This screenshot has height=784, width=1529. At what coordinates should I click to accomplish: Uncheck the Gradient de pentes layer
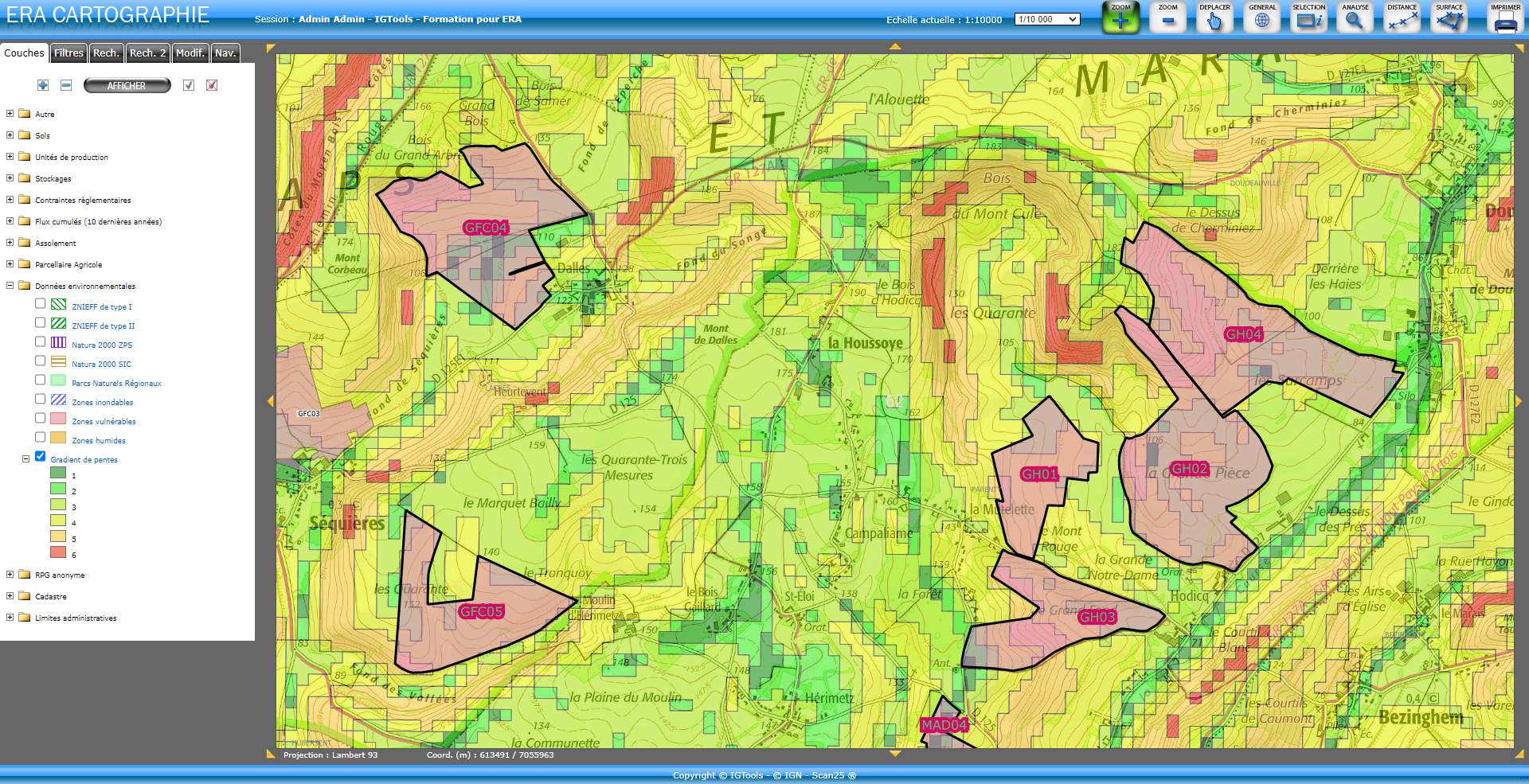pyautogui.click(x=41, y=457)
